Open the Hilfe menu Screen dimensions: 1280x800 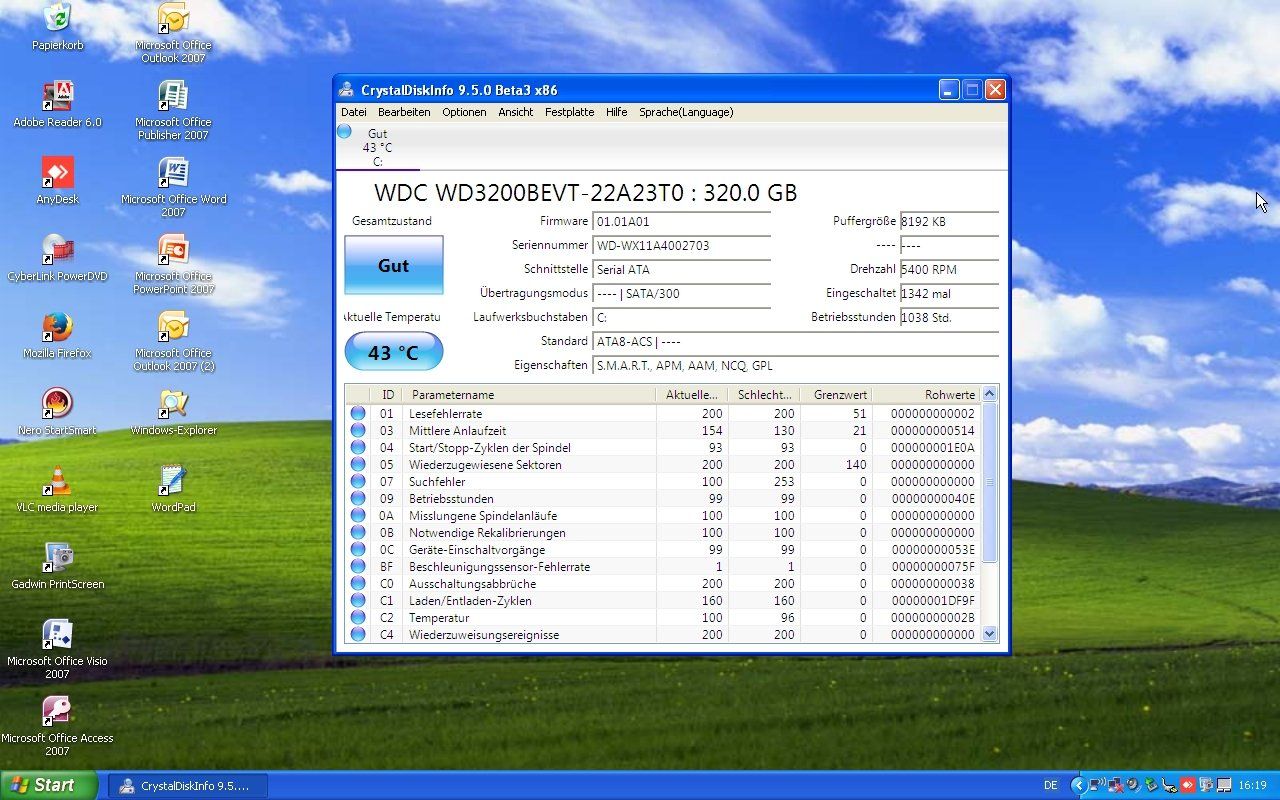click(x=617, y=112)
